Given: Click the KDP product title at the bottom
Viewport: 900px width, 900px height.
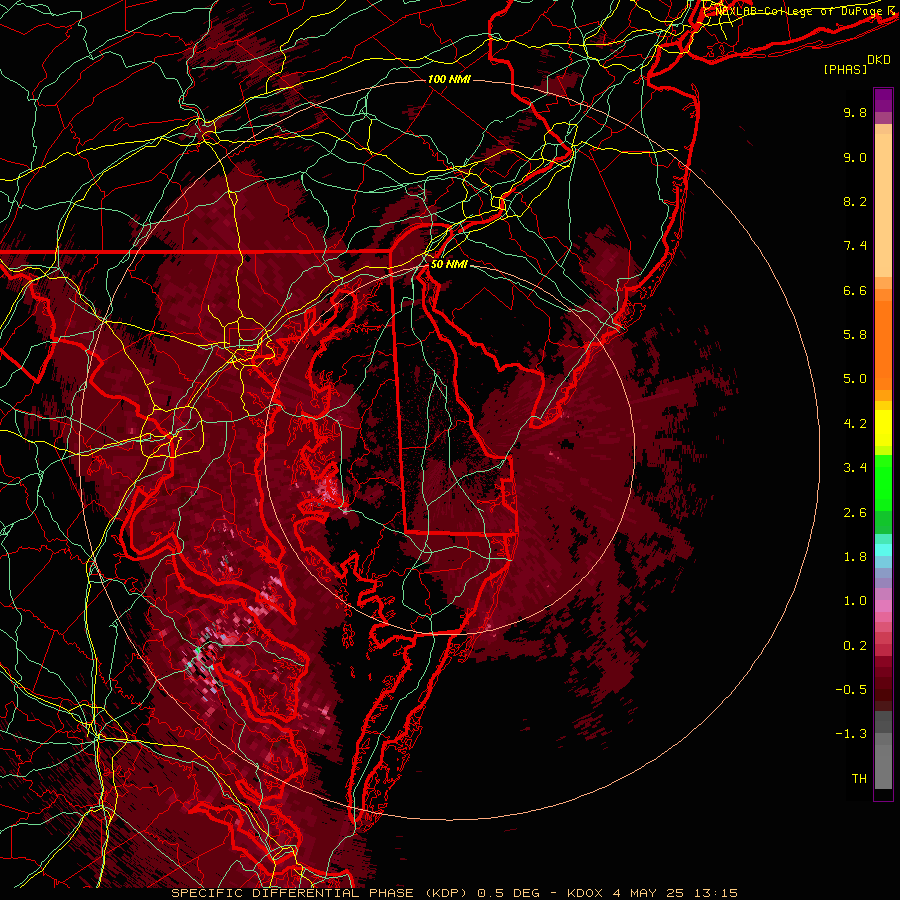Looking at the screenshot, I should coord(455,893).
